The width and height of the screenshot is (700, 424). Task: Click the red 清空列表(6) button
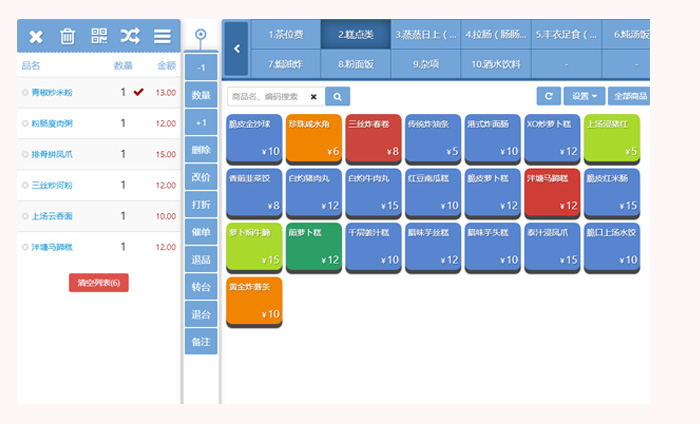[98, 283]
